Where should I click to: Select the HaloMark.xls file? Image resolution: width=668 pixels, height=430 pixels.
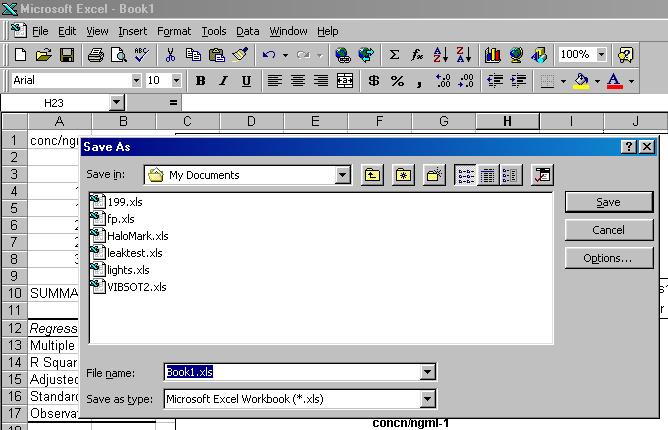130,236
